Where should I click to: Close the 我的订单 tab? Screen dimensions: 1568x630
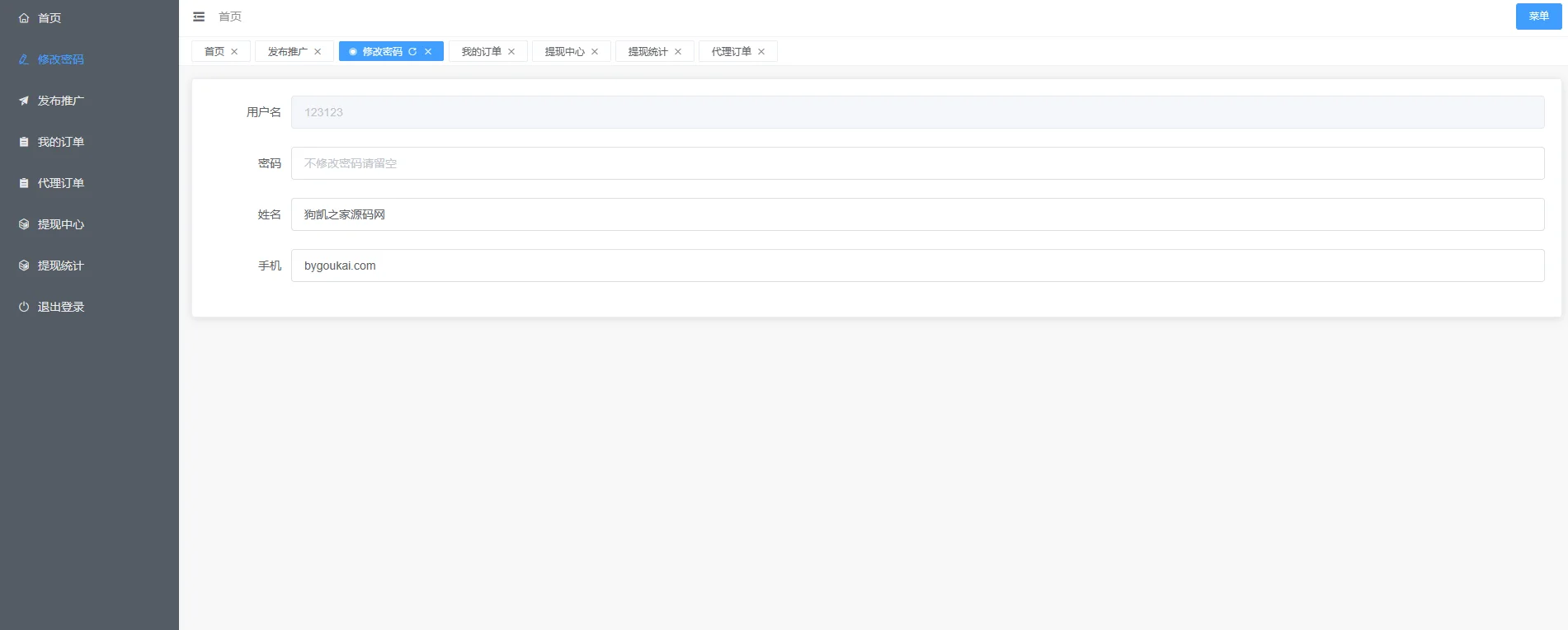pos(511,51)
